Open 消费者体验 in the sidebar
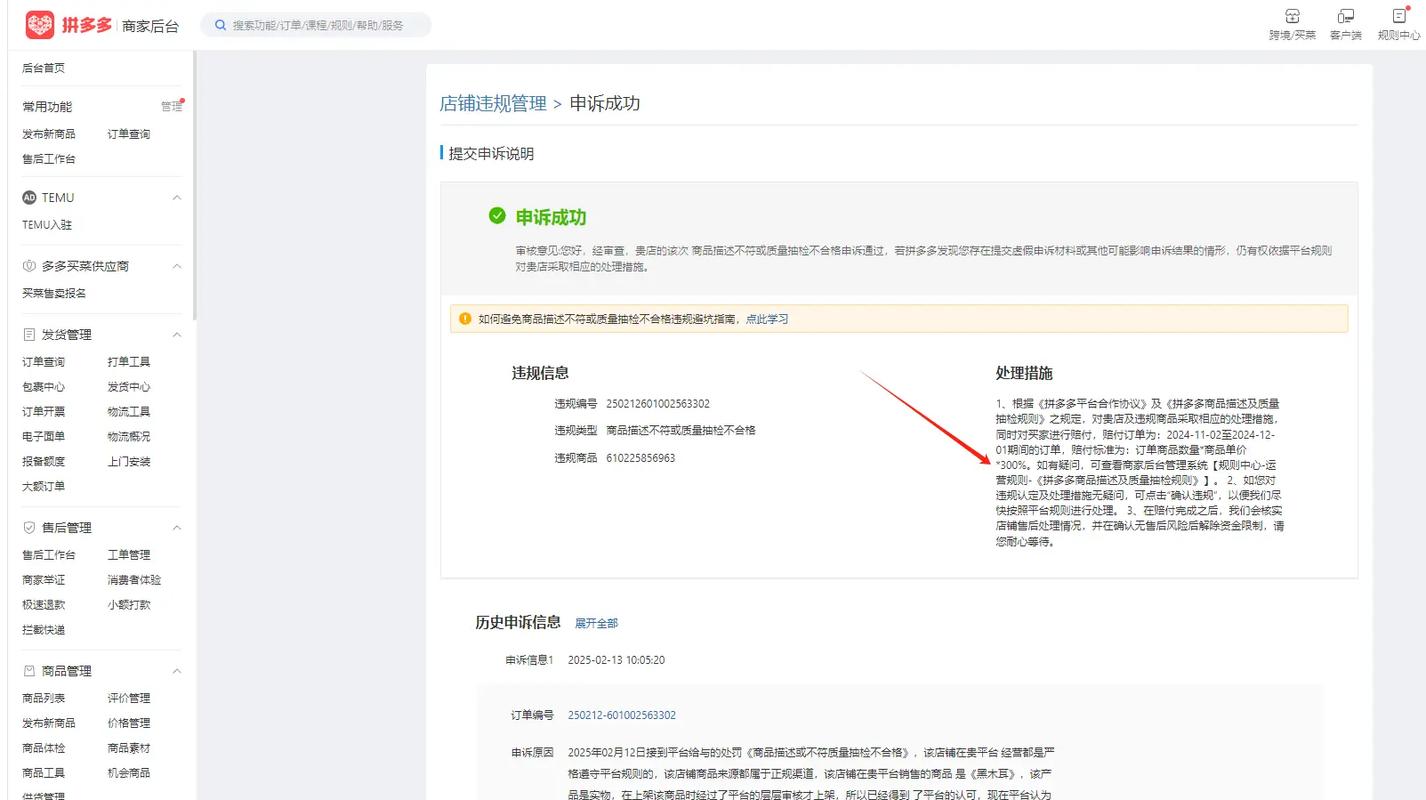This screenshot has width=1426, height=800. (134, 580)
